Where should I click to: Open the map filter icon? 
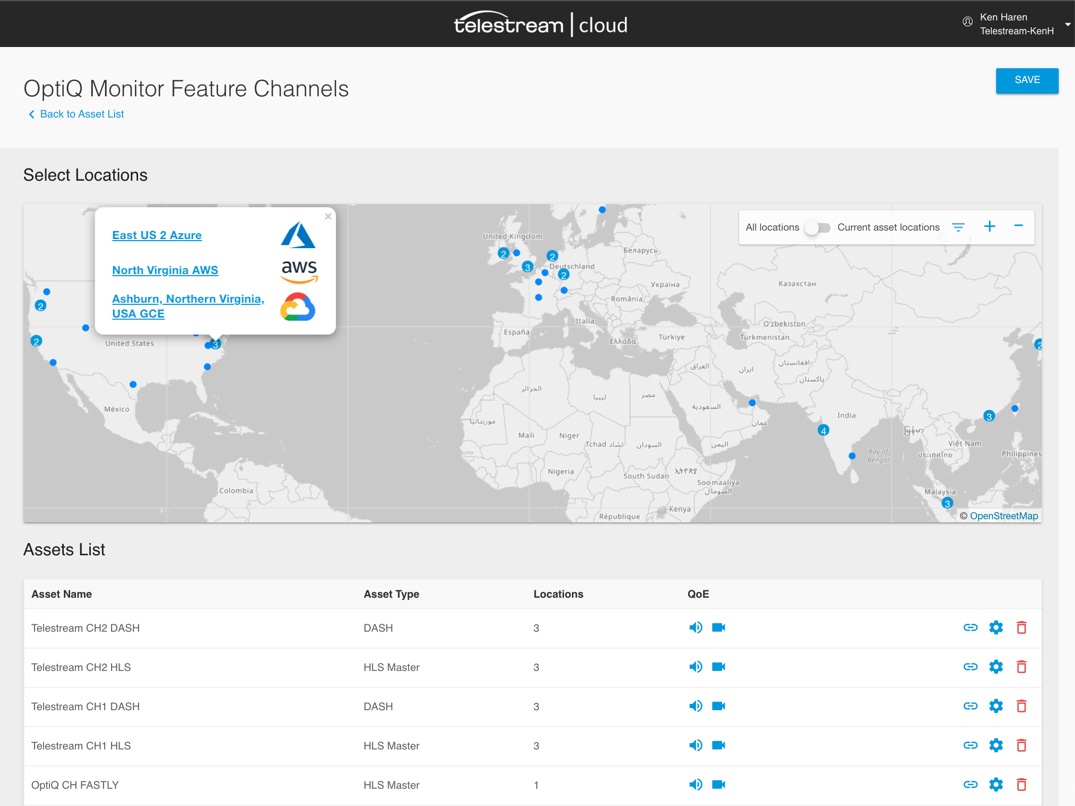(x=958, y=227)
